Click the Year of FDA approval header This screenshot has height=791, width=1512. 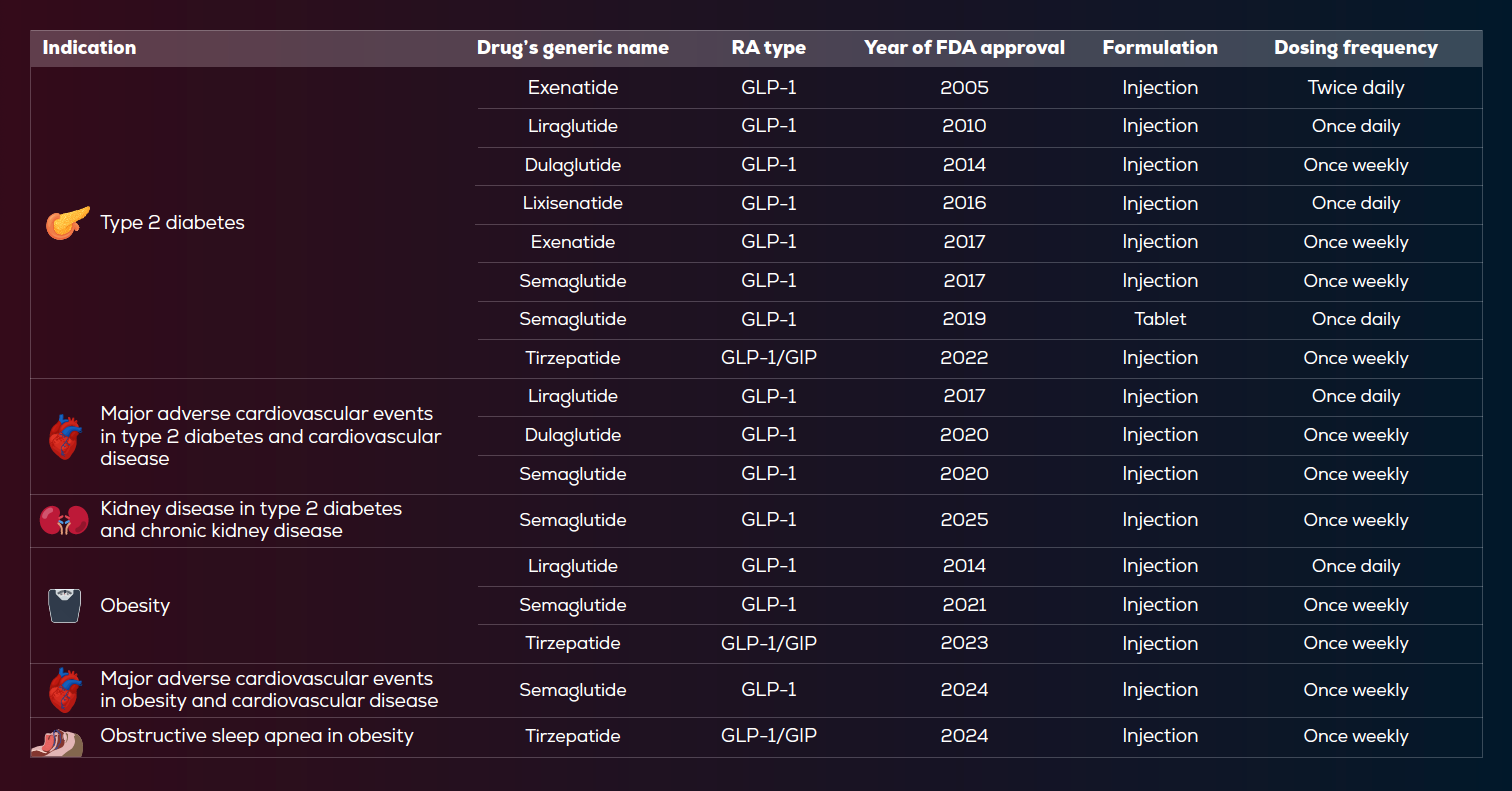(x=964, y=48)
